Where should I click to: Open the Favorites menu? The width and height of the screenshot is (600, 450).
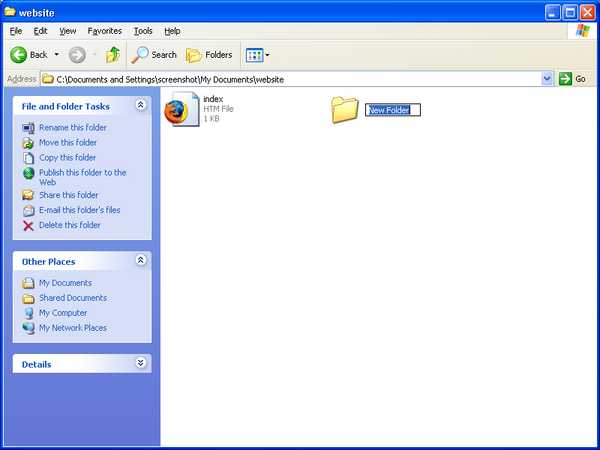click(x=104, y=31)
